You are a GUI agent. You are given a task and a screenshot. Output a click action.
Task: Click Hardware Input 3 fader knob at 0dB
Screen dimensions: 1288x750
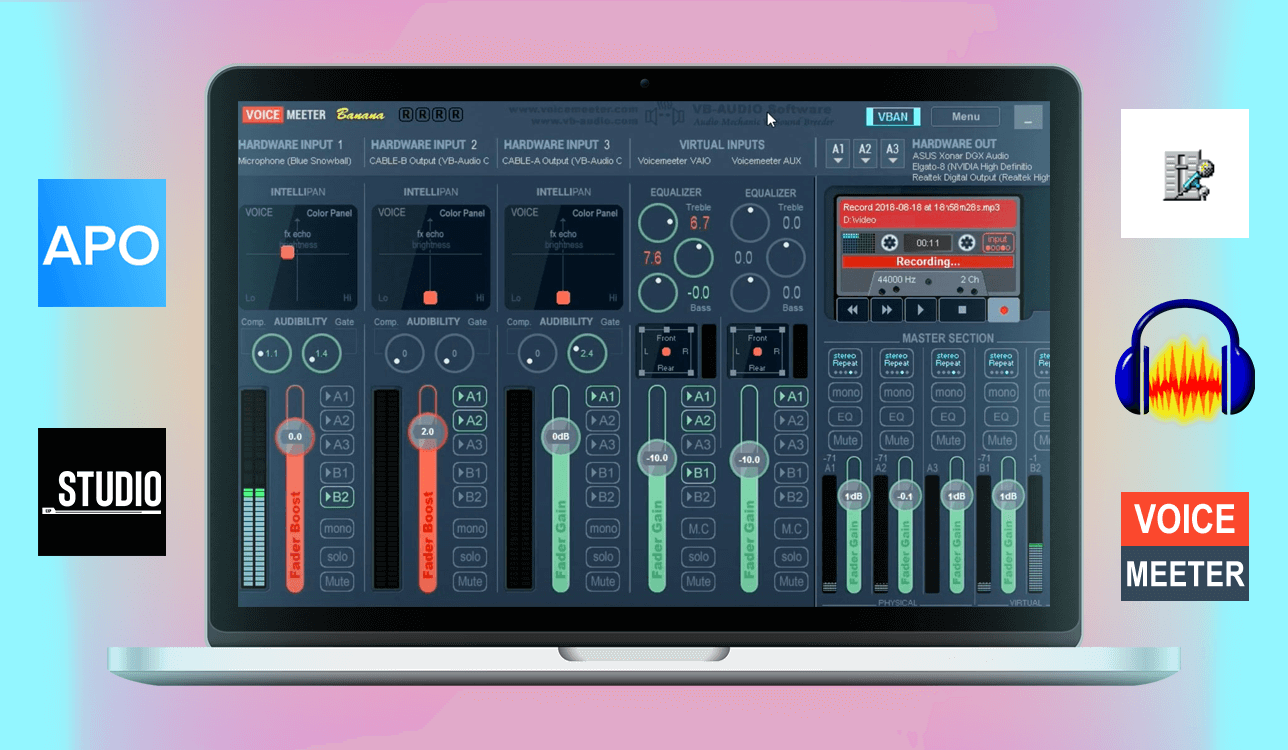560,436
